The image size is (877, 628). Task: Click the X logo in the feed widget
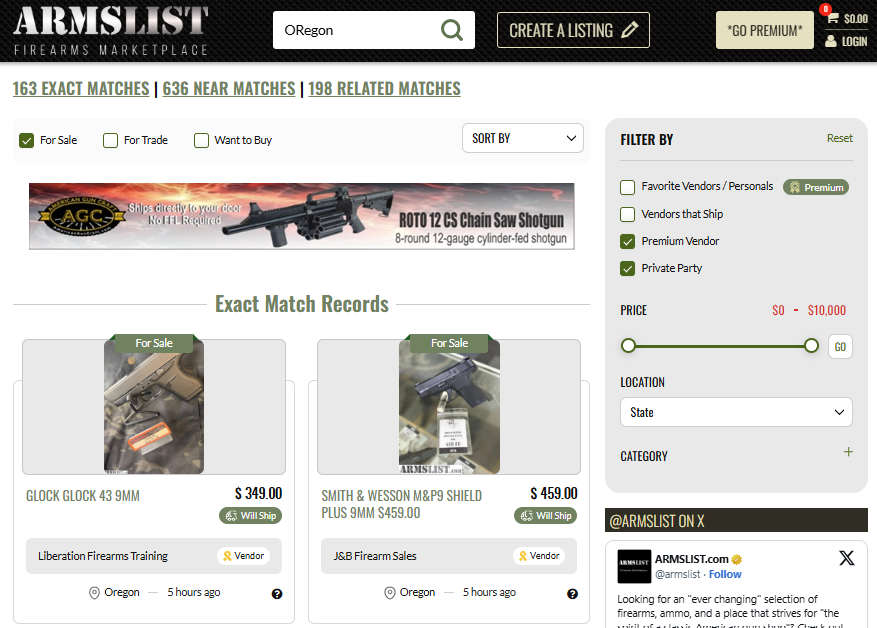[x=846, y=559]
